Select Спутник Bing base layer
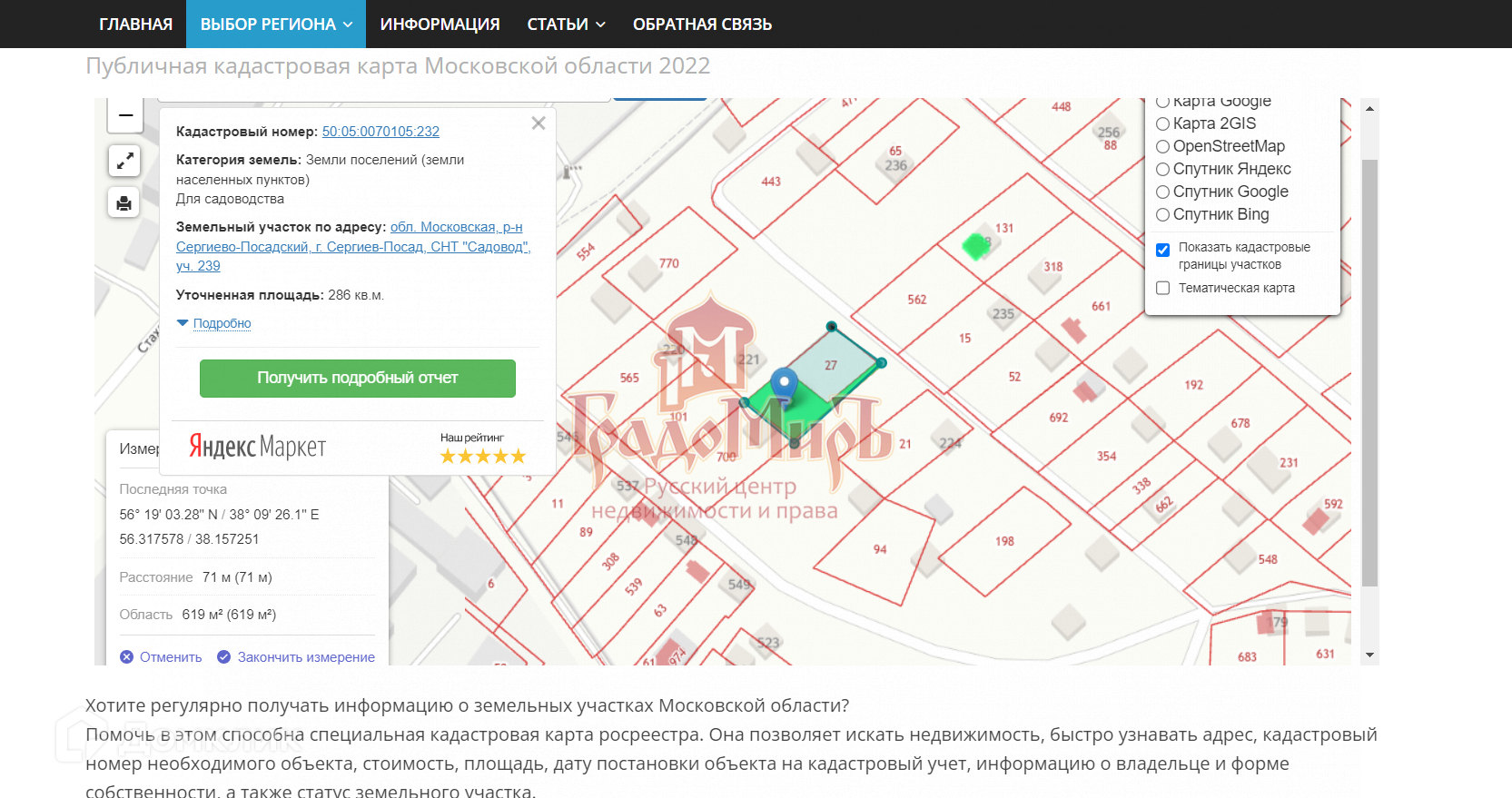 1162,215
